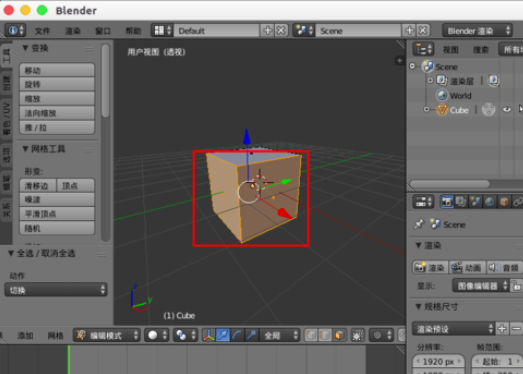Select World in the outliner
This screenshot has width=523, height=374.
[x=460, y=96]
